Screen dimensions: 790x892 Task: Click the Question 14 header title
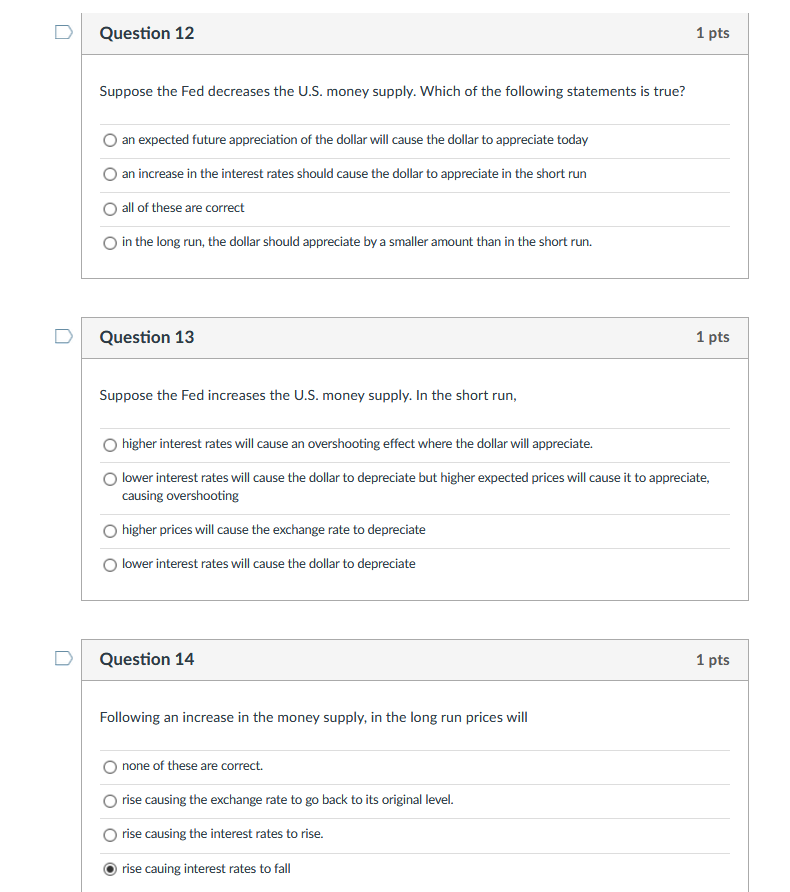[x=147, y=659]
